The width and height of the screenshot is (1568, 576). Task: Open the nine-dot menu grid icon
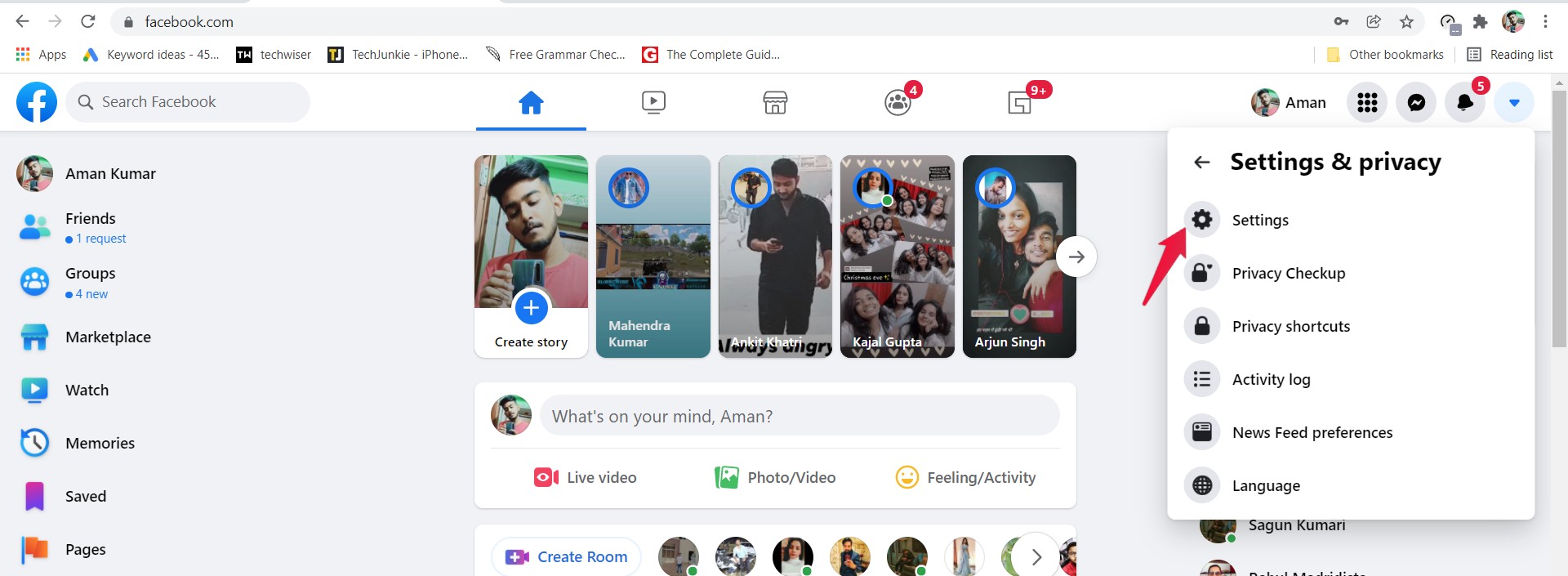pos(1367,102)
